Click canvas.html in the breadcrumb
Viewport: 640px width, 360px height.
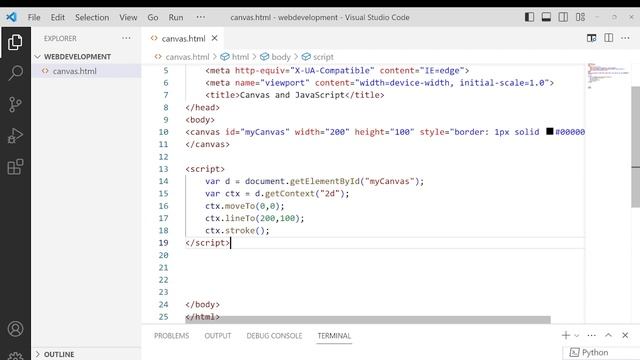187,57
